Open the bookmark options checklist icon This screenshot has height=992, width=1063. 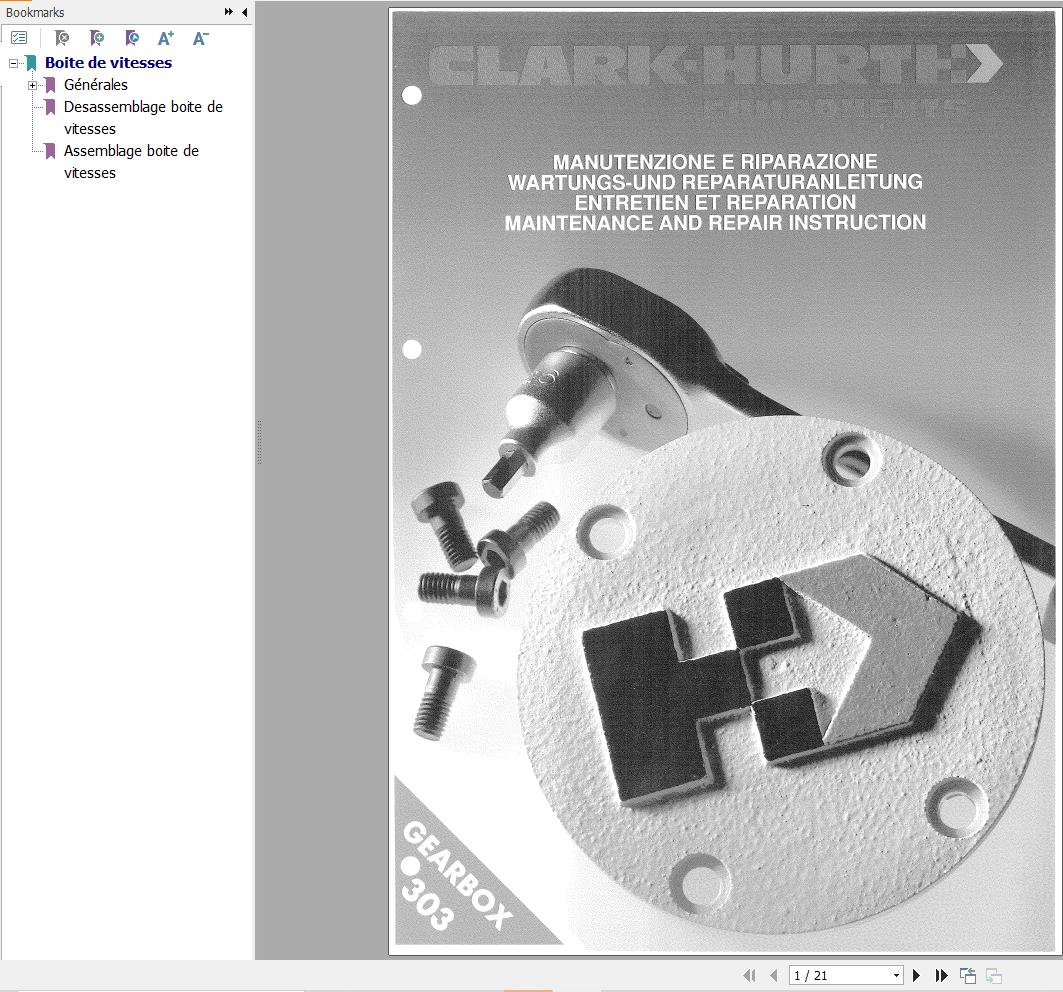click(19, 38)
